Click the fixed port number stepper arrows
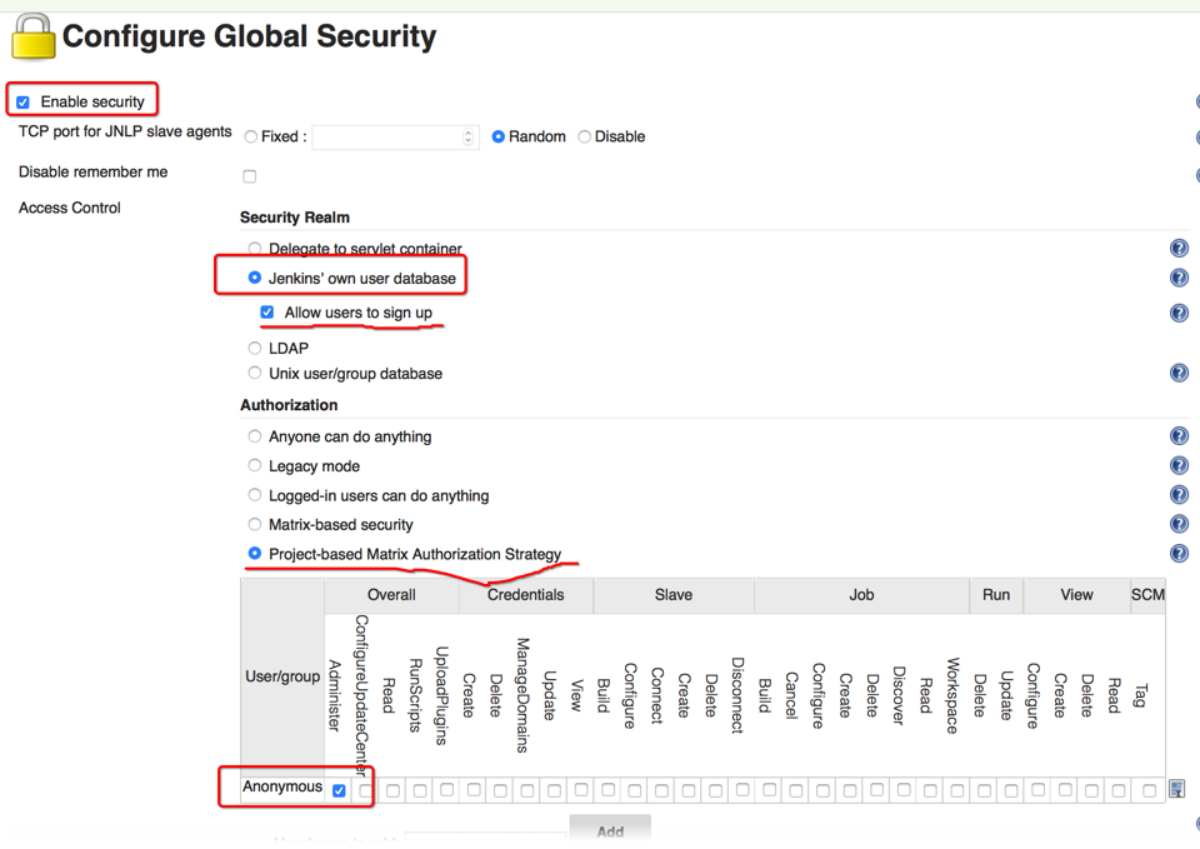The width and height of the screenshot is (1200, 849). click(x=468, y=137)
